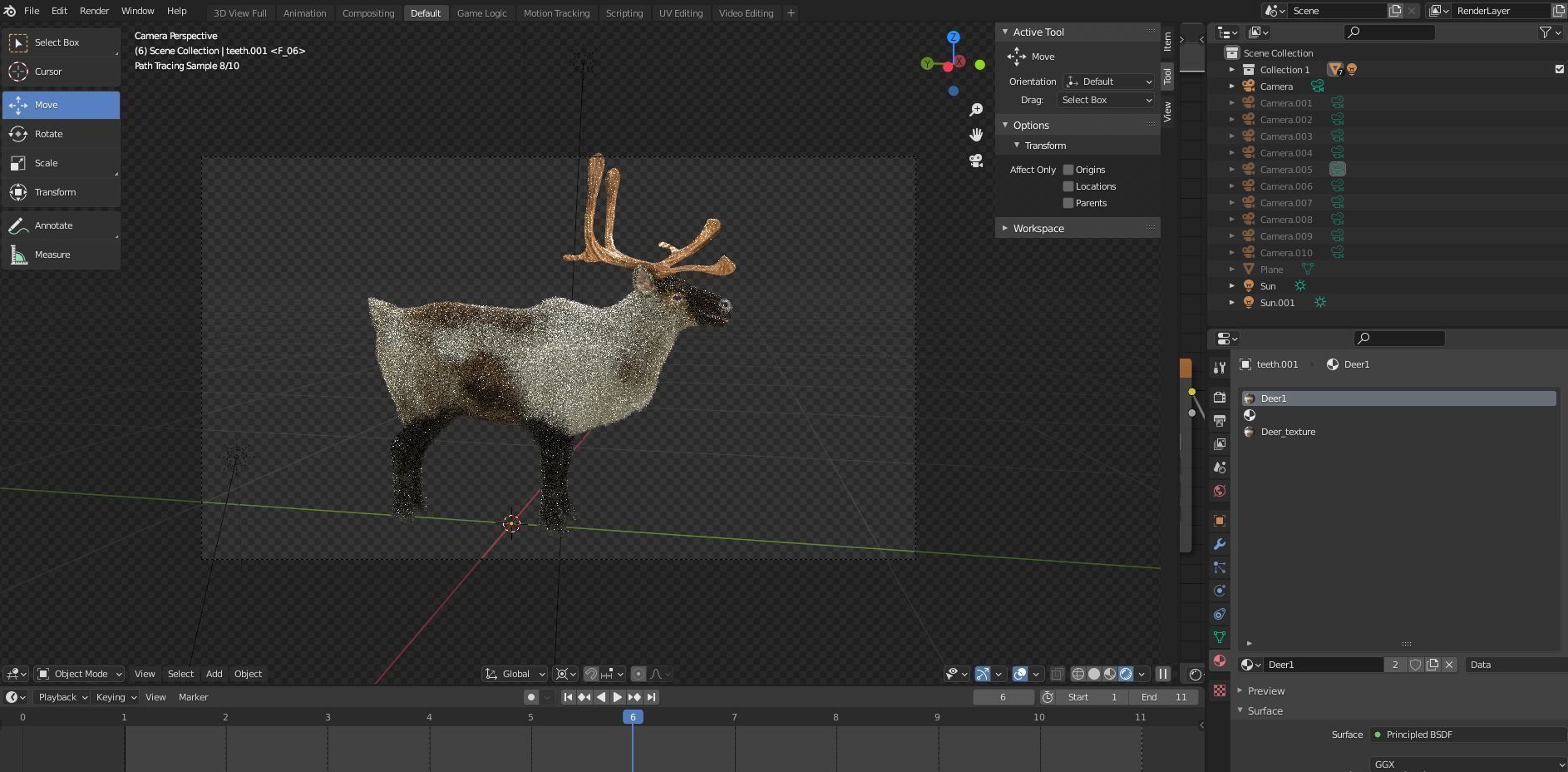This screenshot has height=772, width=1568.
Task: Open the Texture properties checker tab icon
Action: [x=1220, y=690]
